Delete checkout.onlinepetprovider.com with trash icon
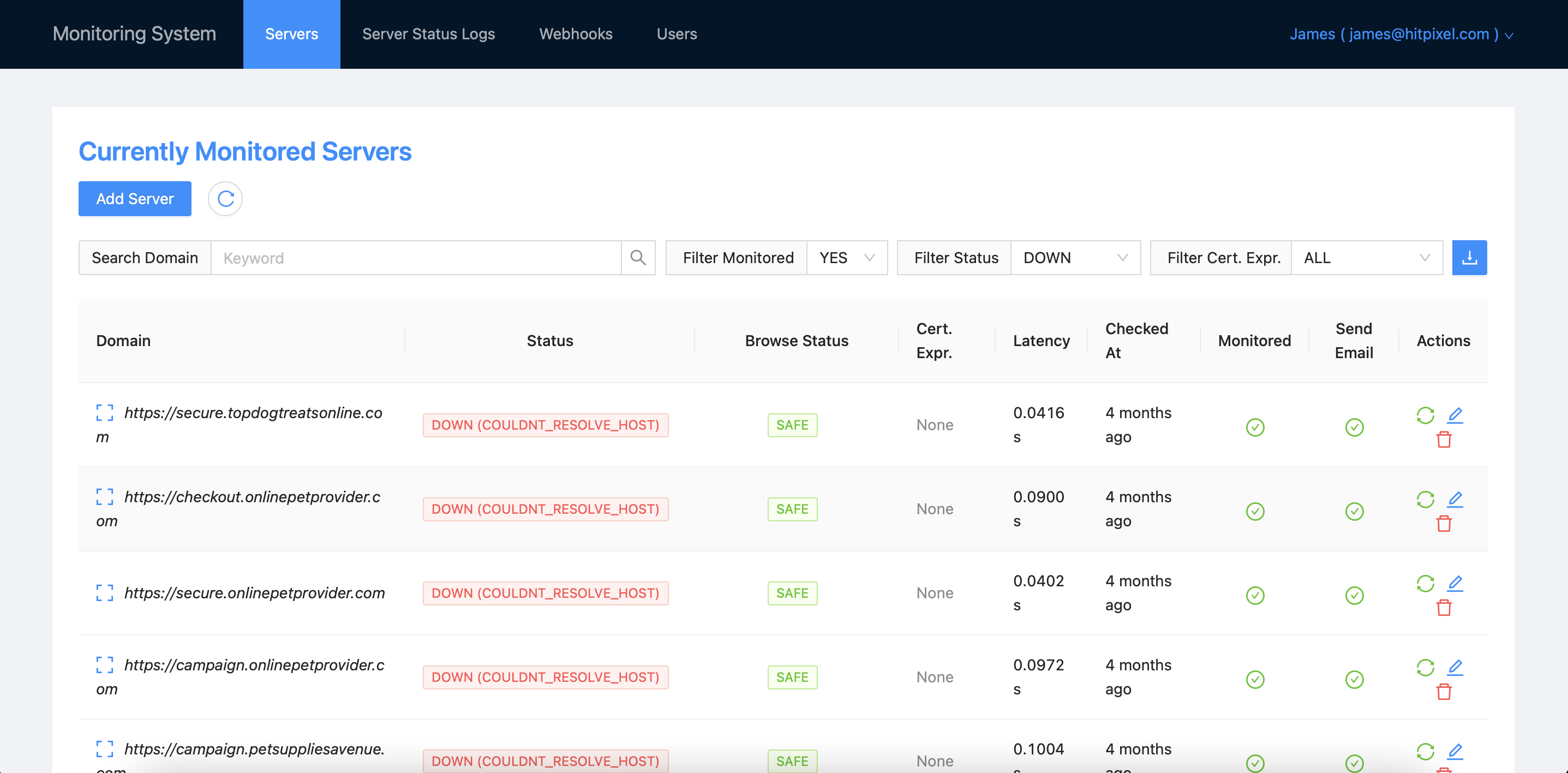Viewport: 1568px width, 773px height. (x=1444, y=524)
